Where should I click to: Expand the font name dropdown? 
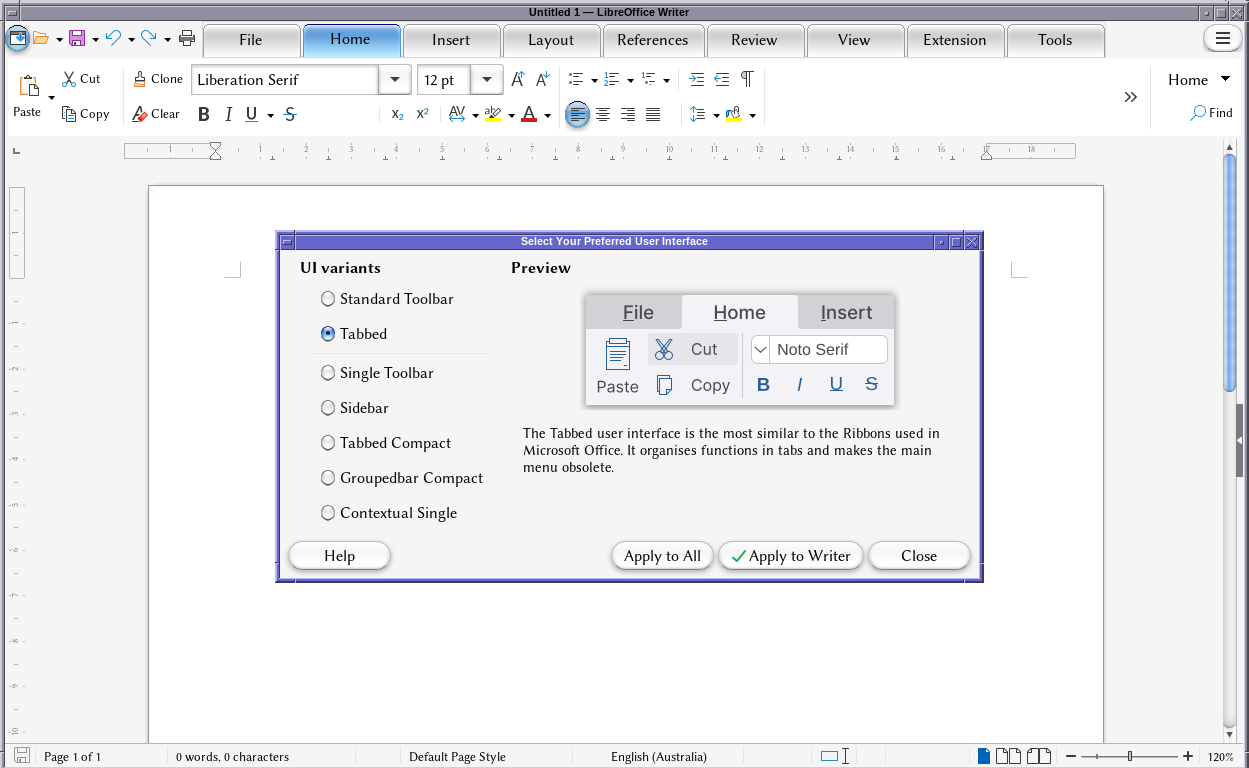coord(394,80)
